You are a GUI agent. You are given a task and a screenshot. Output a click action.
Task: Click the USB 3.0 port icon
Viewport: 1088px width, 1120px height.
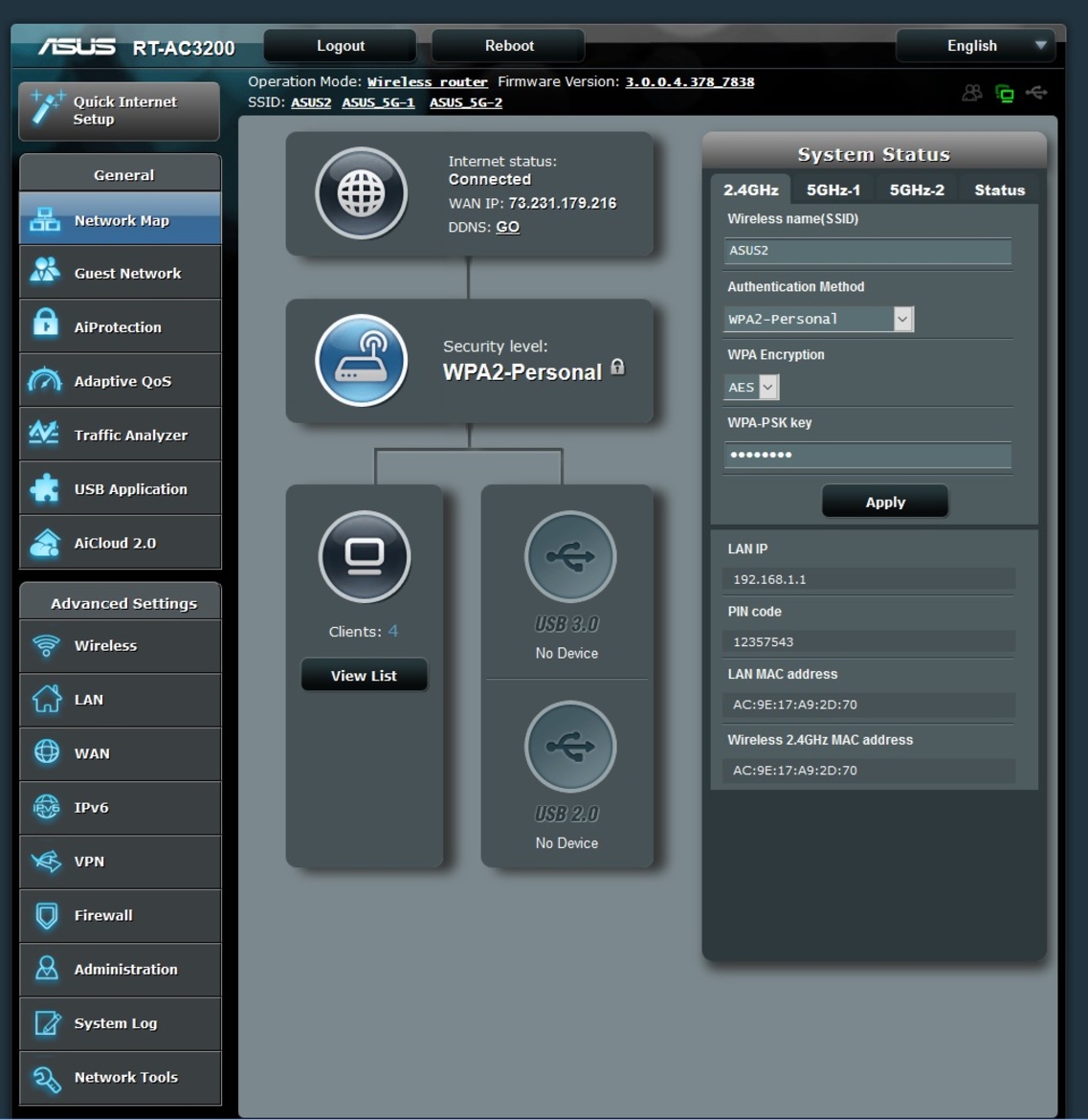click(x=569, y=556)
